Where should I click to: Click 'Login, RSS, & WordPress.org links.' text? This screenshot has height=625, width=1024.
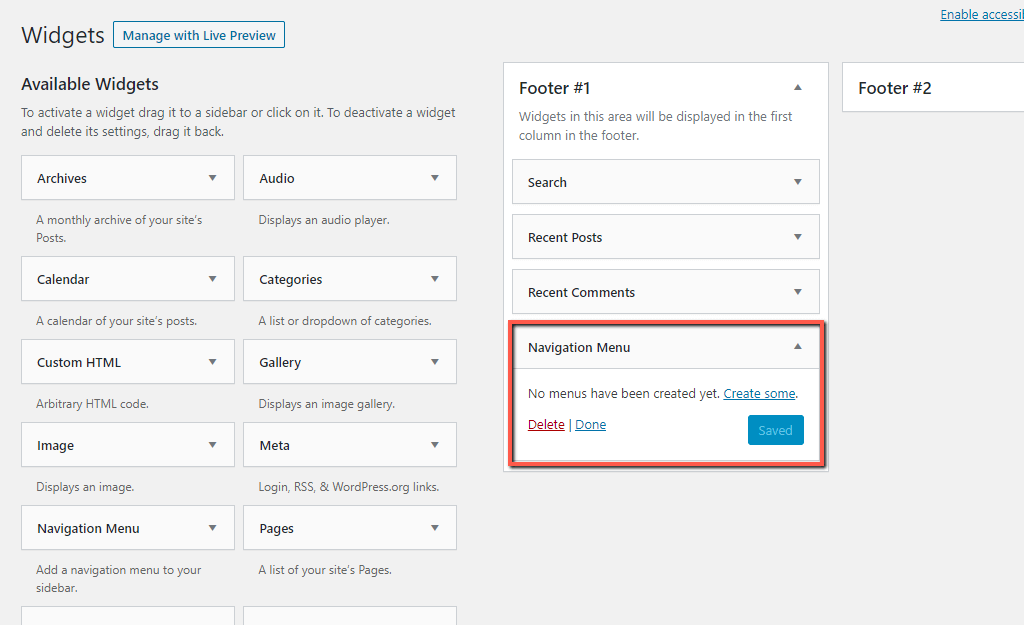[349, 487]
